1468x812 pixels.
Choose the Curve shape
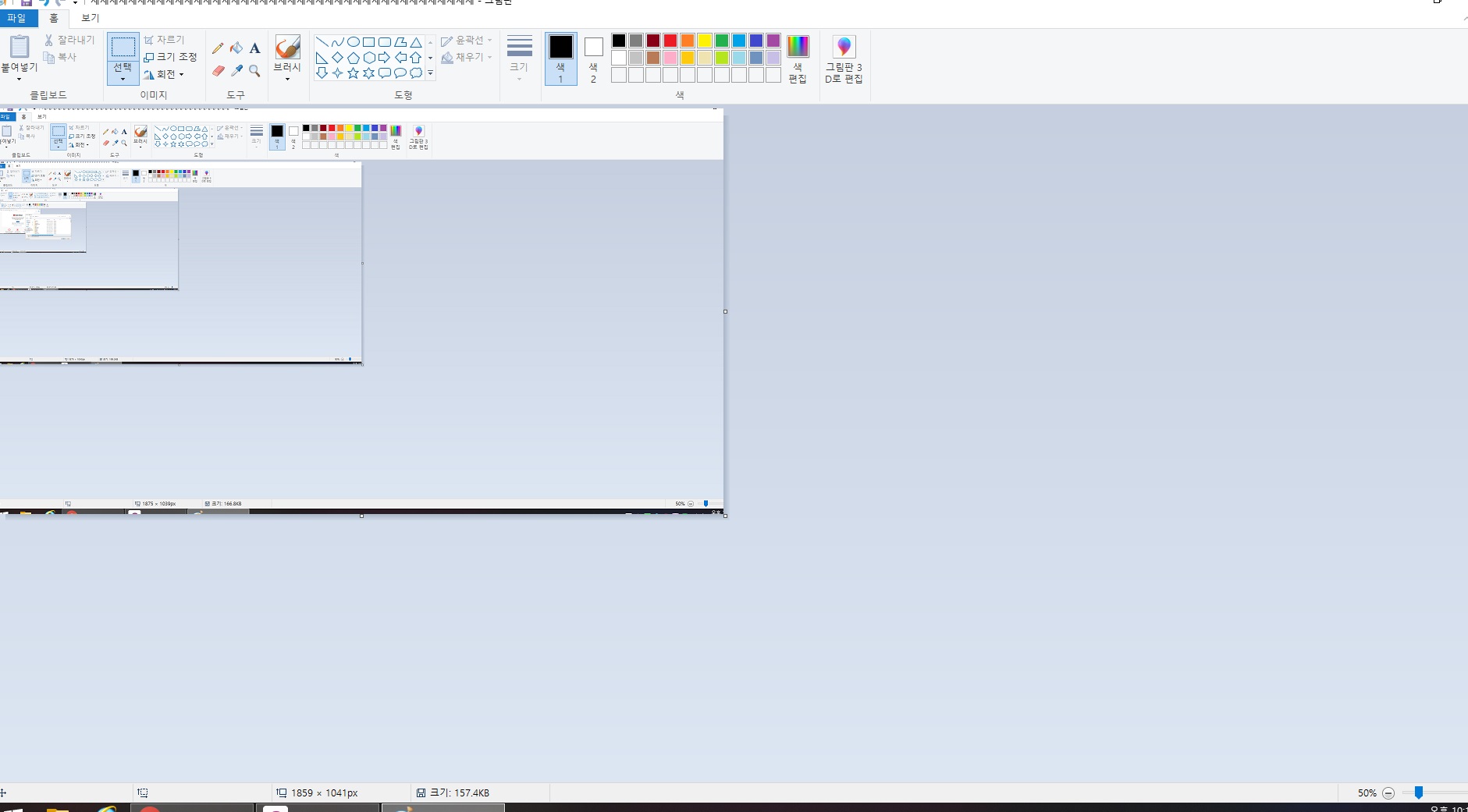pyautogui.click(x=337, y=42)
